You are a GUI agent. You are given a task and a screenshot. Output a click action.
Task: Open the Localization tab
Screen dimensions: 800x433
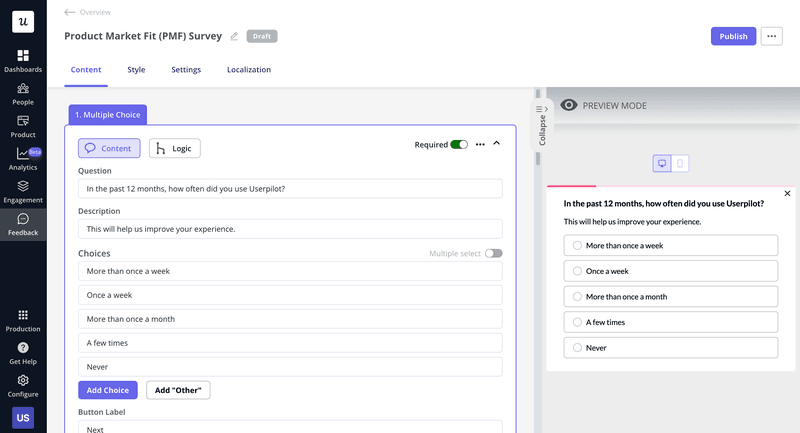pyautogui.click(x=249, y=70)
